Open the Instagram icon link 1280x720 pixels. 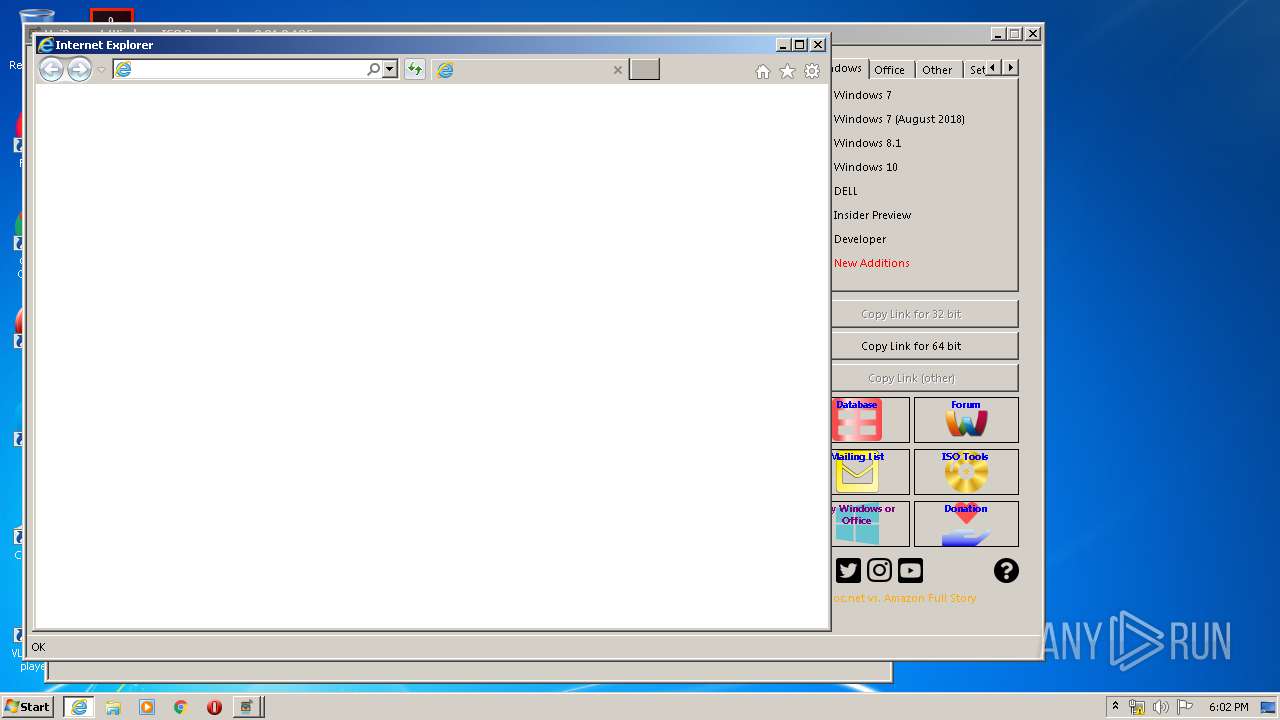coord(879,570)
